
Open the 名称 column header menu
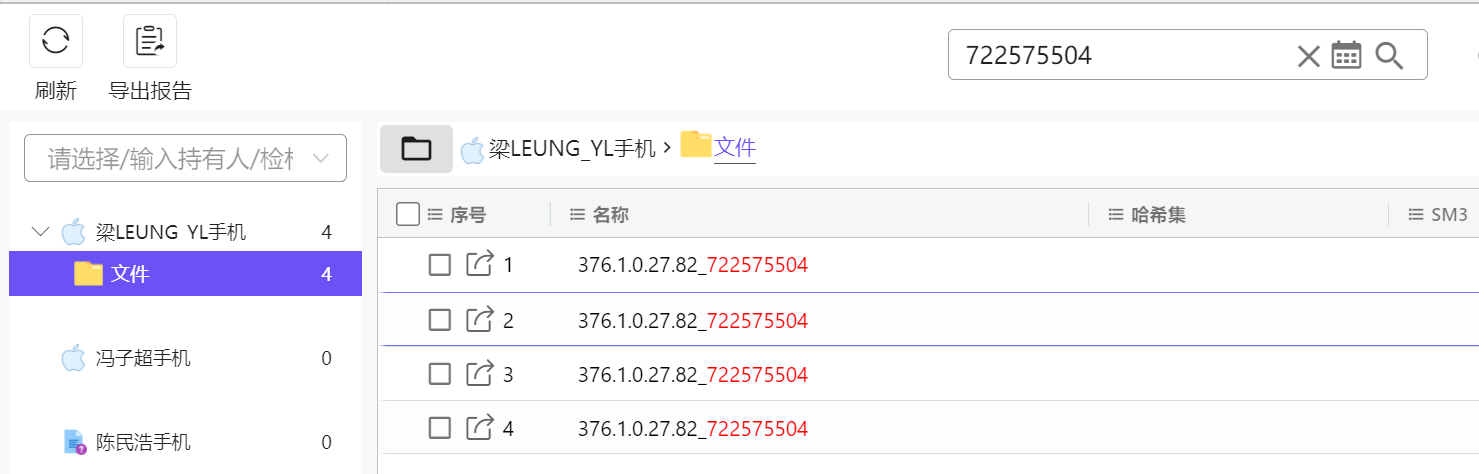click(577, 215)
